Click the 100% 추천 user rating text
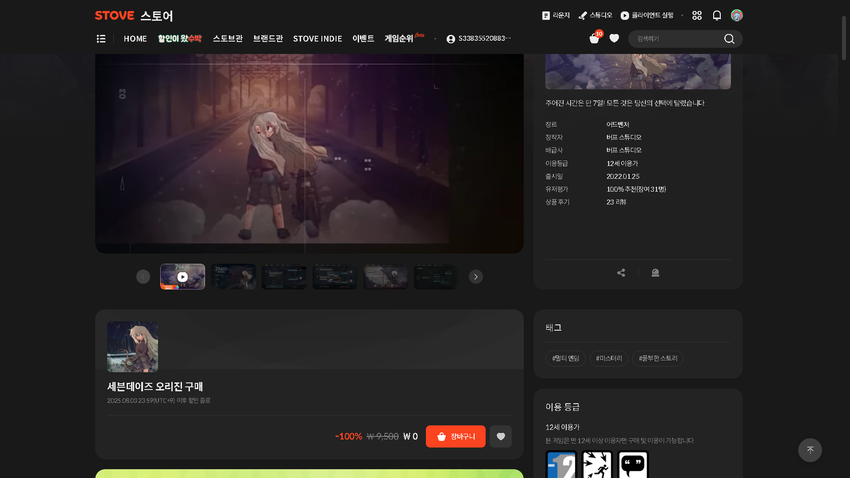 (x=636, y=189)
